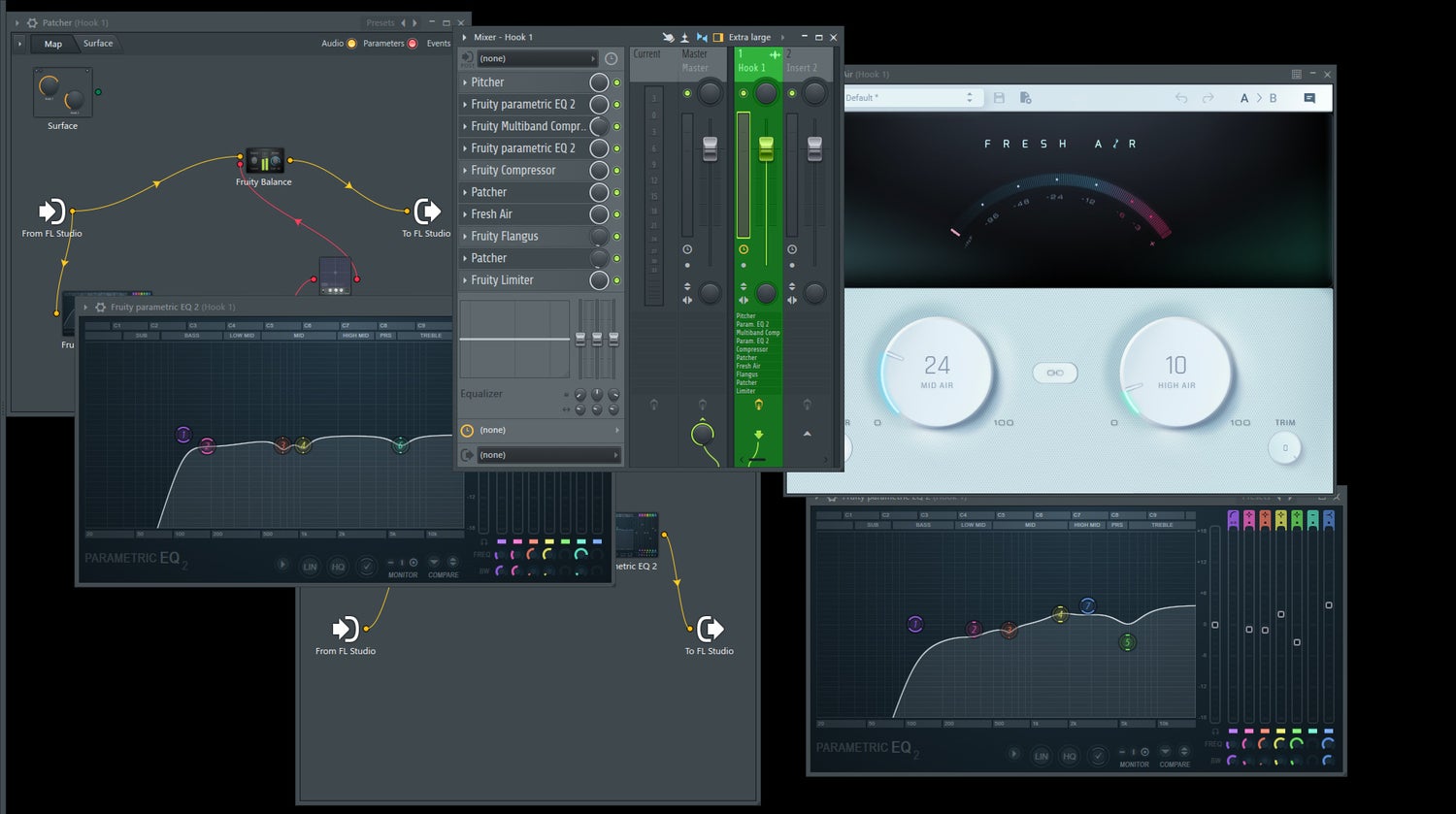
Task: Click the Extra large mixer view label
Action: tap(749, 37)
